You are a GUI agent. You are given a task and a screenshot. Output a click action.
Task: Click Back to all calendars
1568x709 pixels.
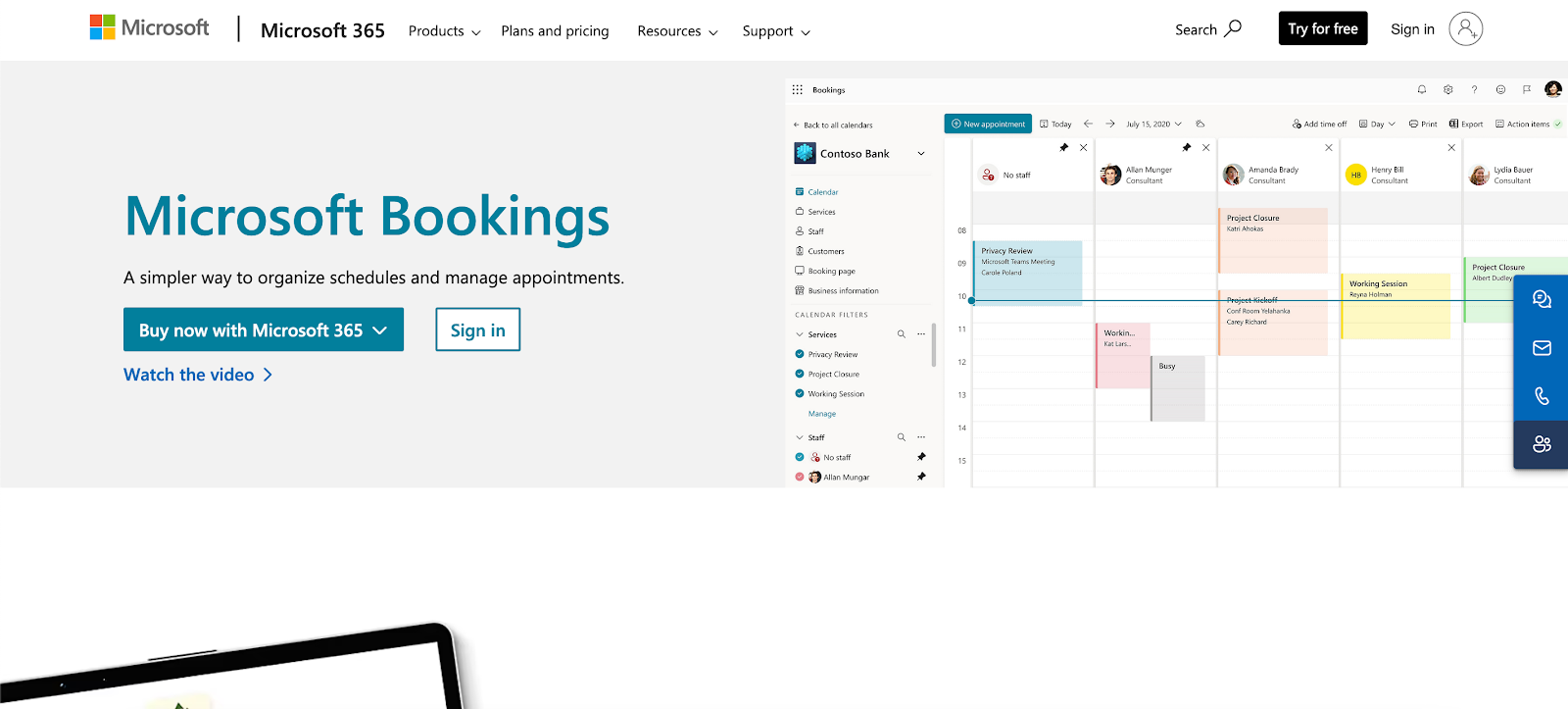[x=833, y=125]
